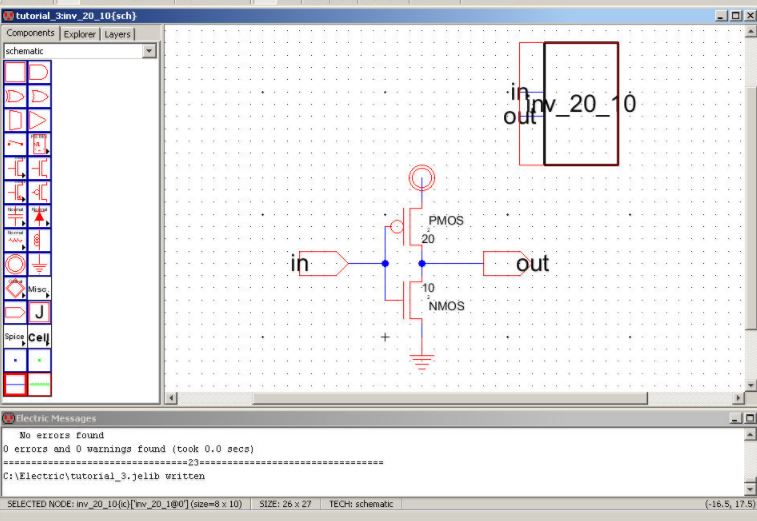Screen dimensions: 757x521
Task: Select the green bus arc tool
Action: tap(40, 384)
